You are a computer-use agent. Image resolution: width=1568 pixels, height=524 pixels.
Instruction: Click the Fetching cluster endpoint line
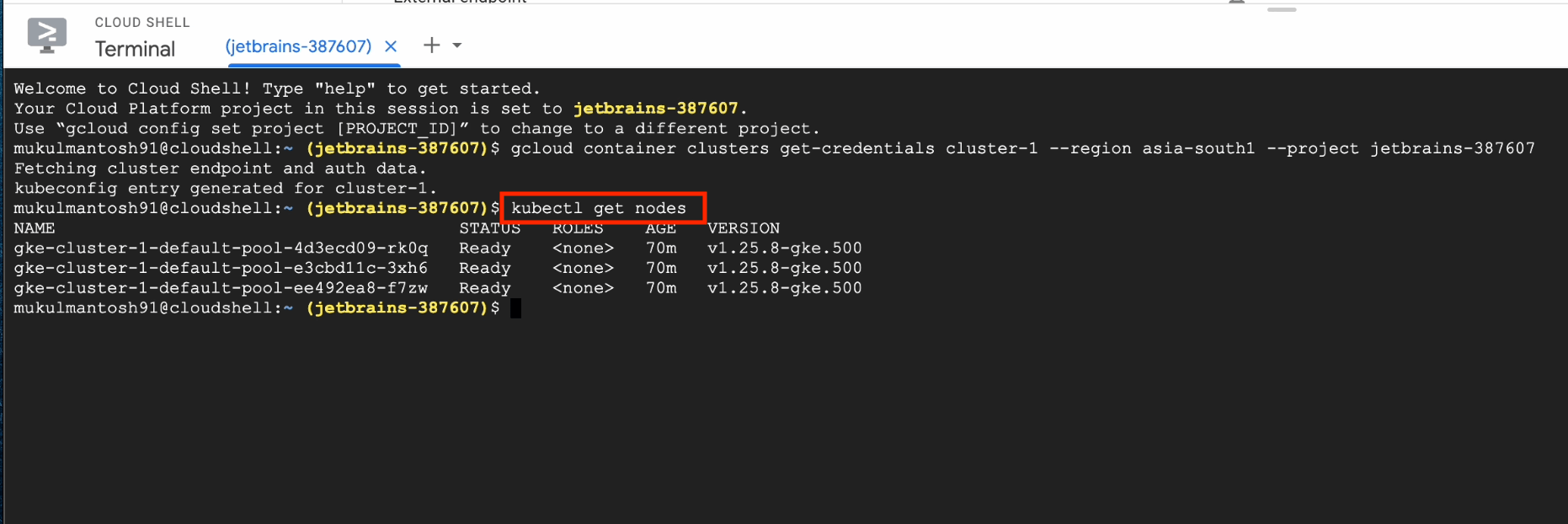(220, 168)
